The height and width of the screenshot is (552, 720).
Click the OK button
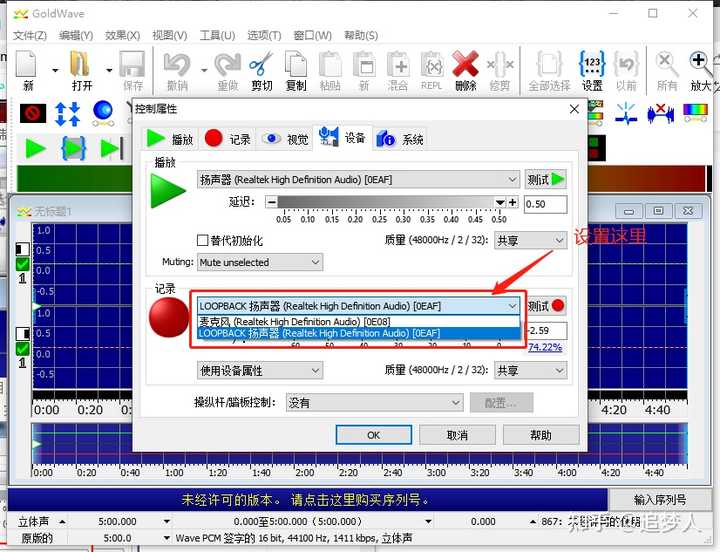(374, 435)
